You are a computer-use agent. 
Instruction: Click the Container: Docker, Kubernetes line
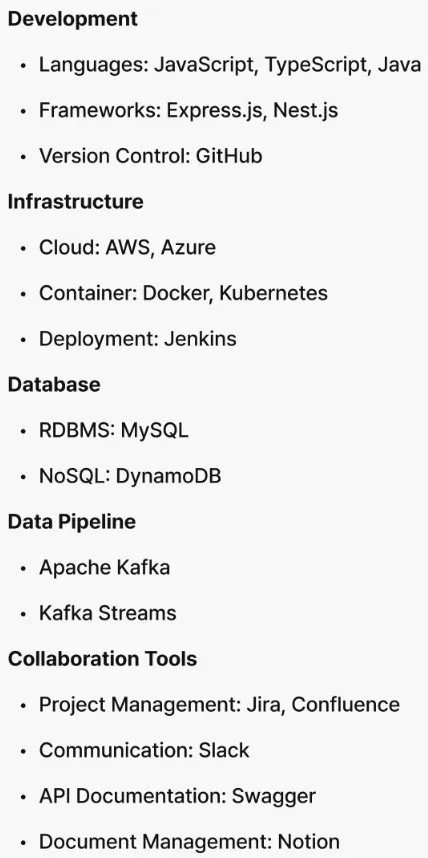click(183, 293)
